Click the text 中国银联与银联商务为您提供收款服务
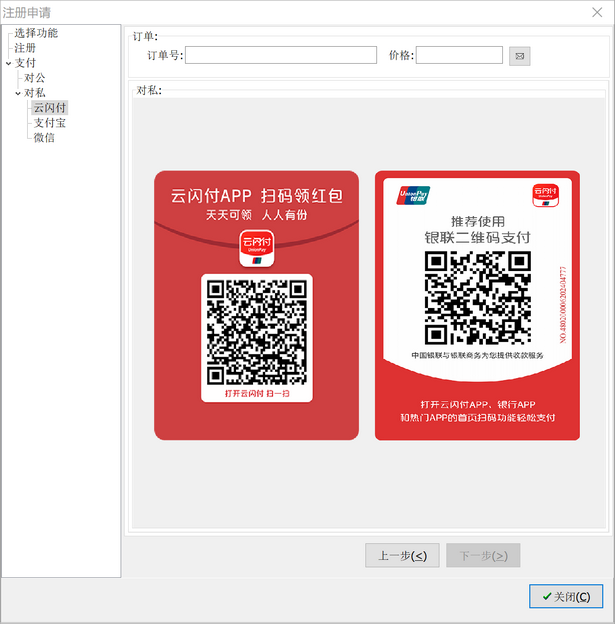The width and height of the screenshot is (615, 624). pyautogui.click(x=477, y=355)
